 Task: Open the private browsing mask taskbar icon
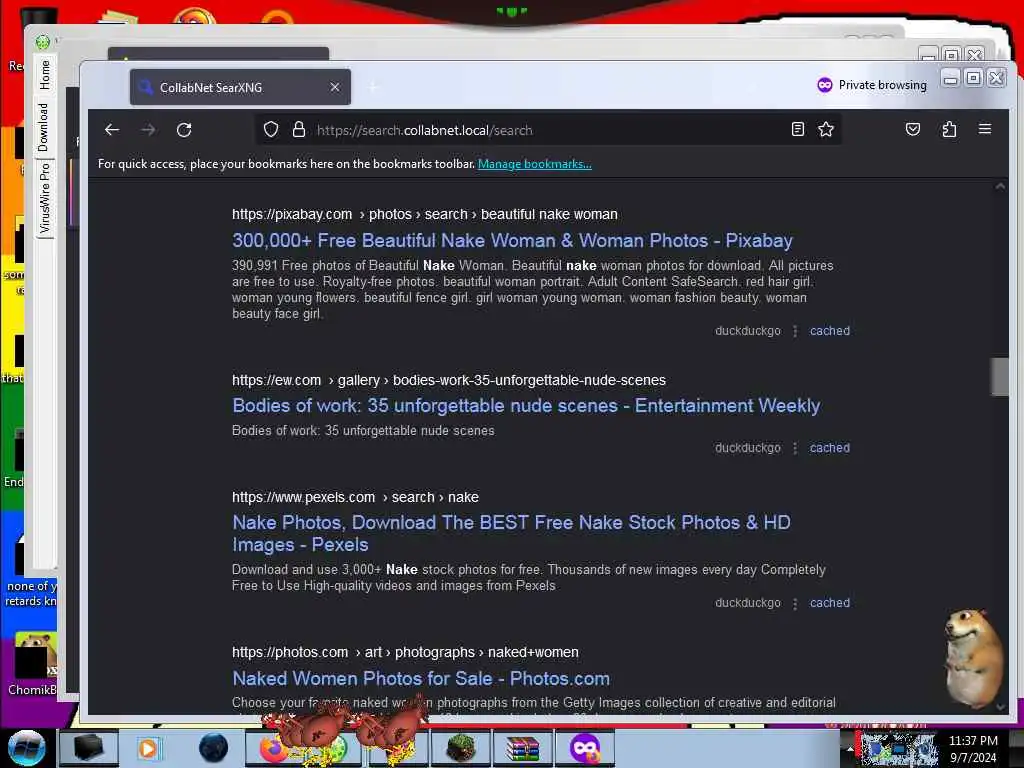pos(584,748)
